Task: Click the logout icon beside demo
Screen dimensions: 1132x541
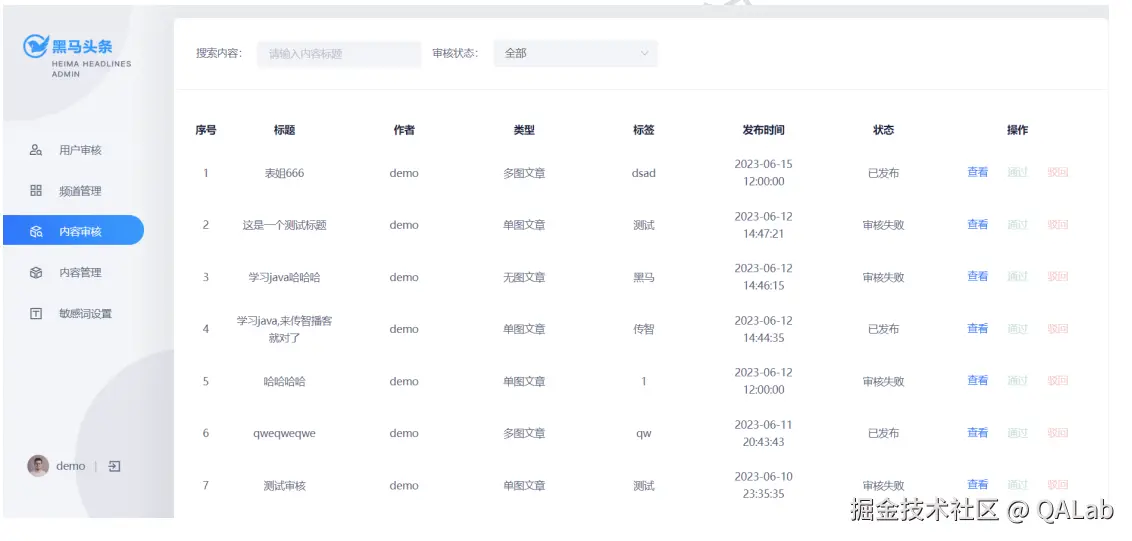Action: click(x=114, y=467)
